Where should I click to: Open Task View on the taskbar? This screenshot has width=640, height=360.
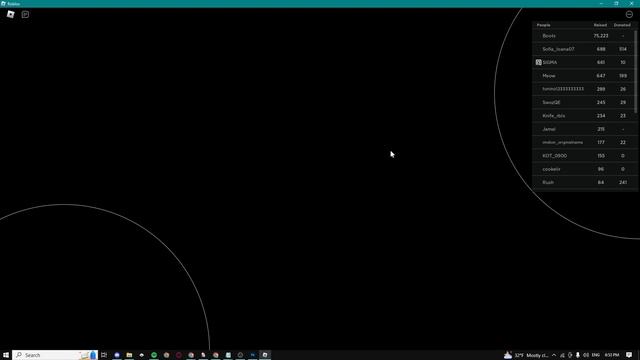104,355
